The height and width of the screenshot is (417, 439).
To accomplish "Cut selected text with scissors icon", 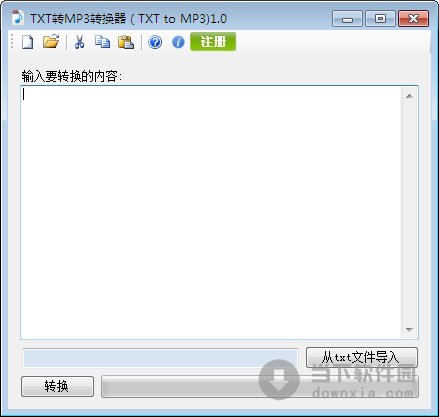I will tap(79, 42).
